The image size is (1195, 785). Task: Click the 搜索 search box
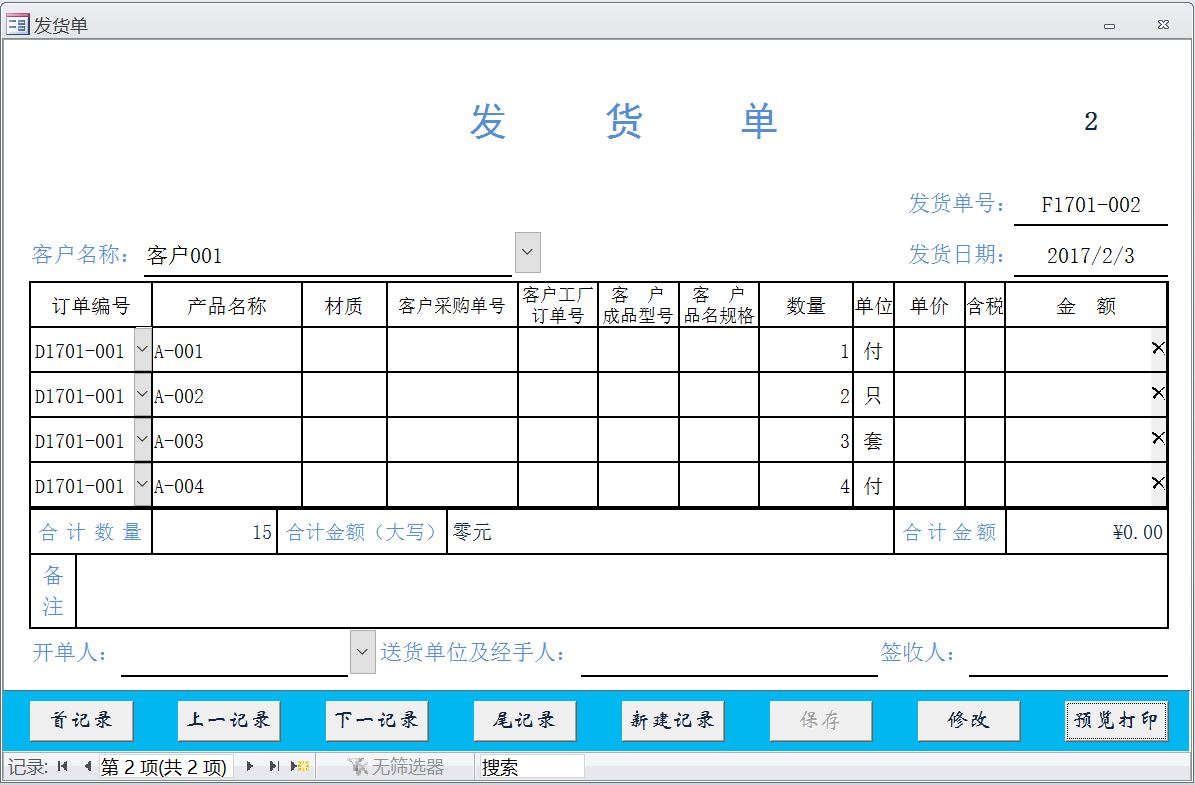coord(530,767)
